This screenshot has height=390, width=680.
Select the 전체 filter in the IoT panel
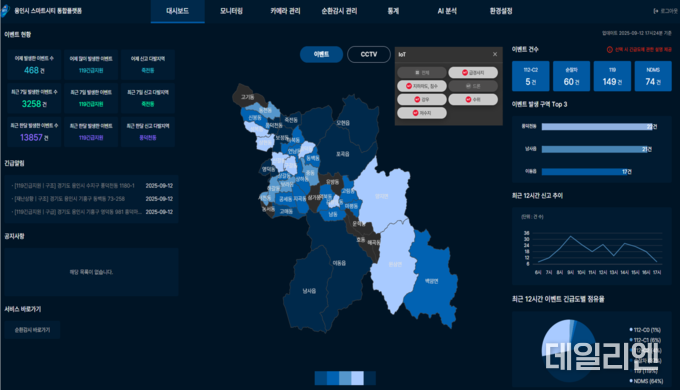[x=422, y=72]
